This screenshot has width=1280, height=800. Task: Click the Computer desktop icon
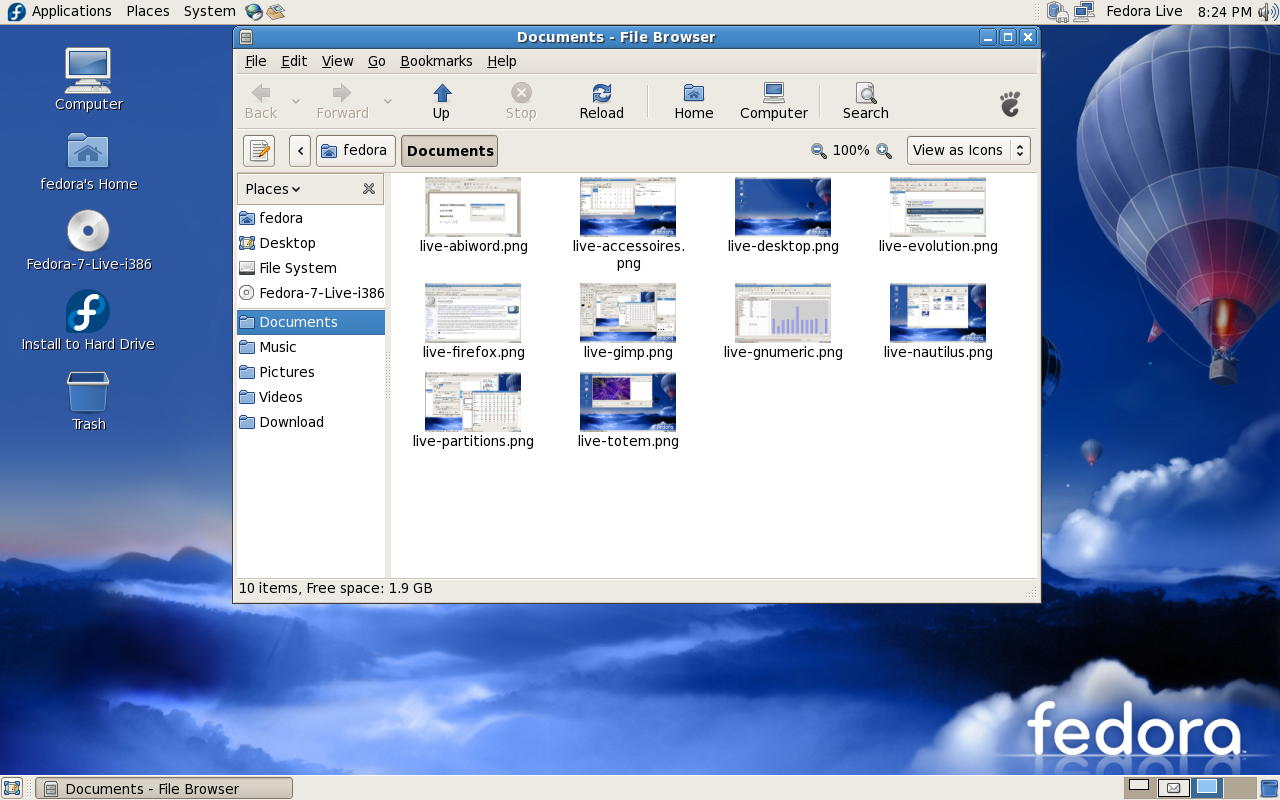click(88, 71)
